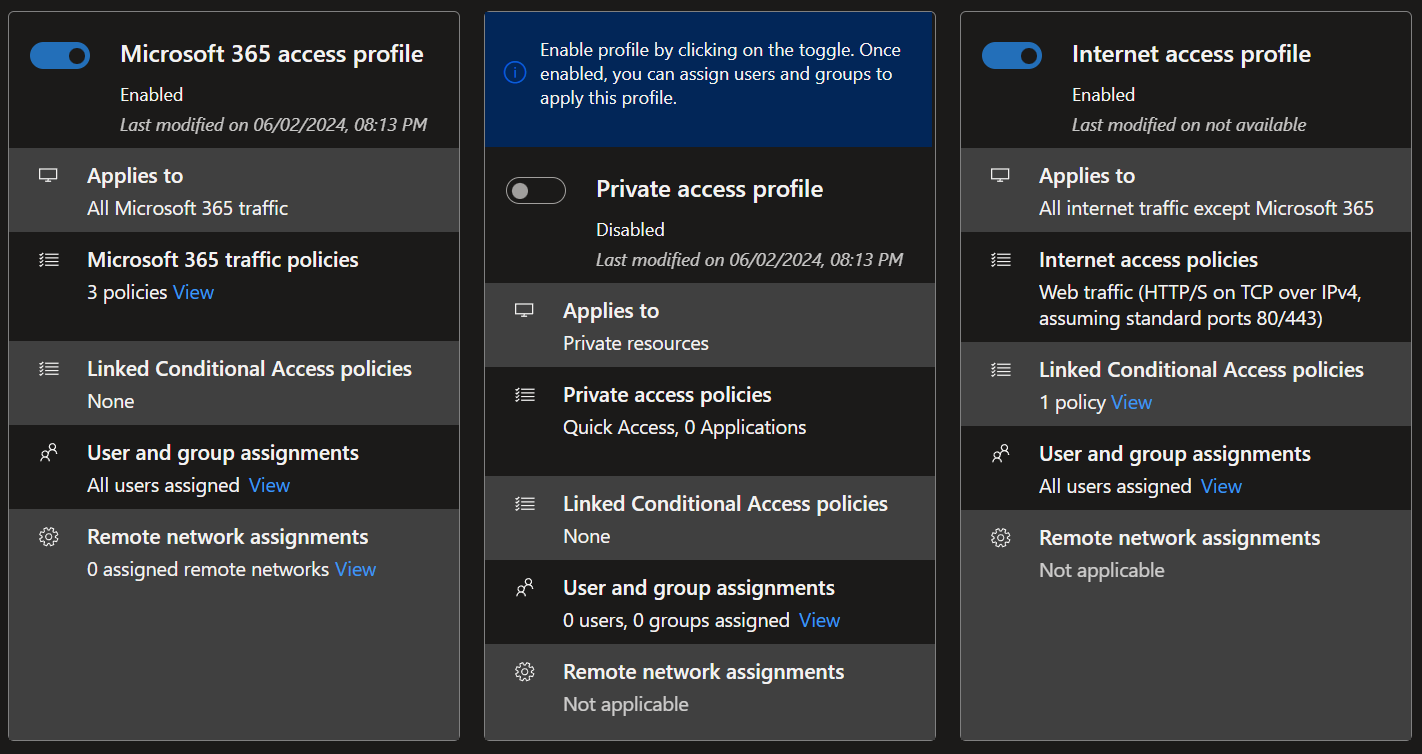1422x754 pixels.
Task: Click list icon next to Internet access policies
Action: pos(1000,259)
